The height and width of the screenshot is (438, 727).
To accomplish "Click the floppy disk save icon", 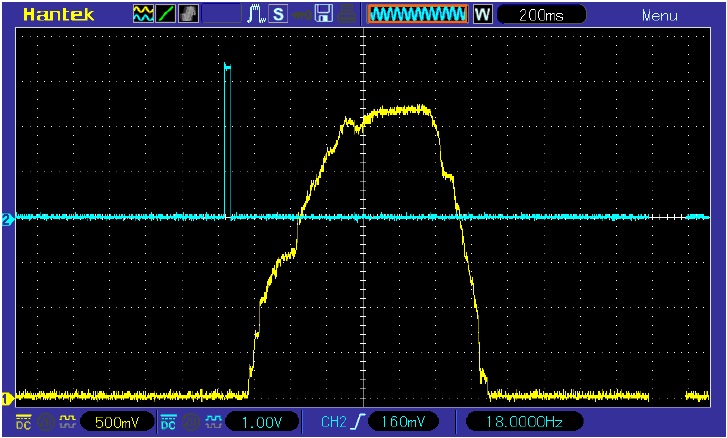I will point(323,15).
